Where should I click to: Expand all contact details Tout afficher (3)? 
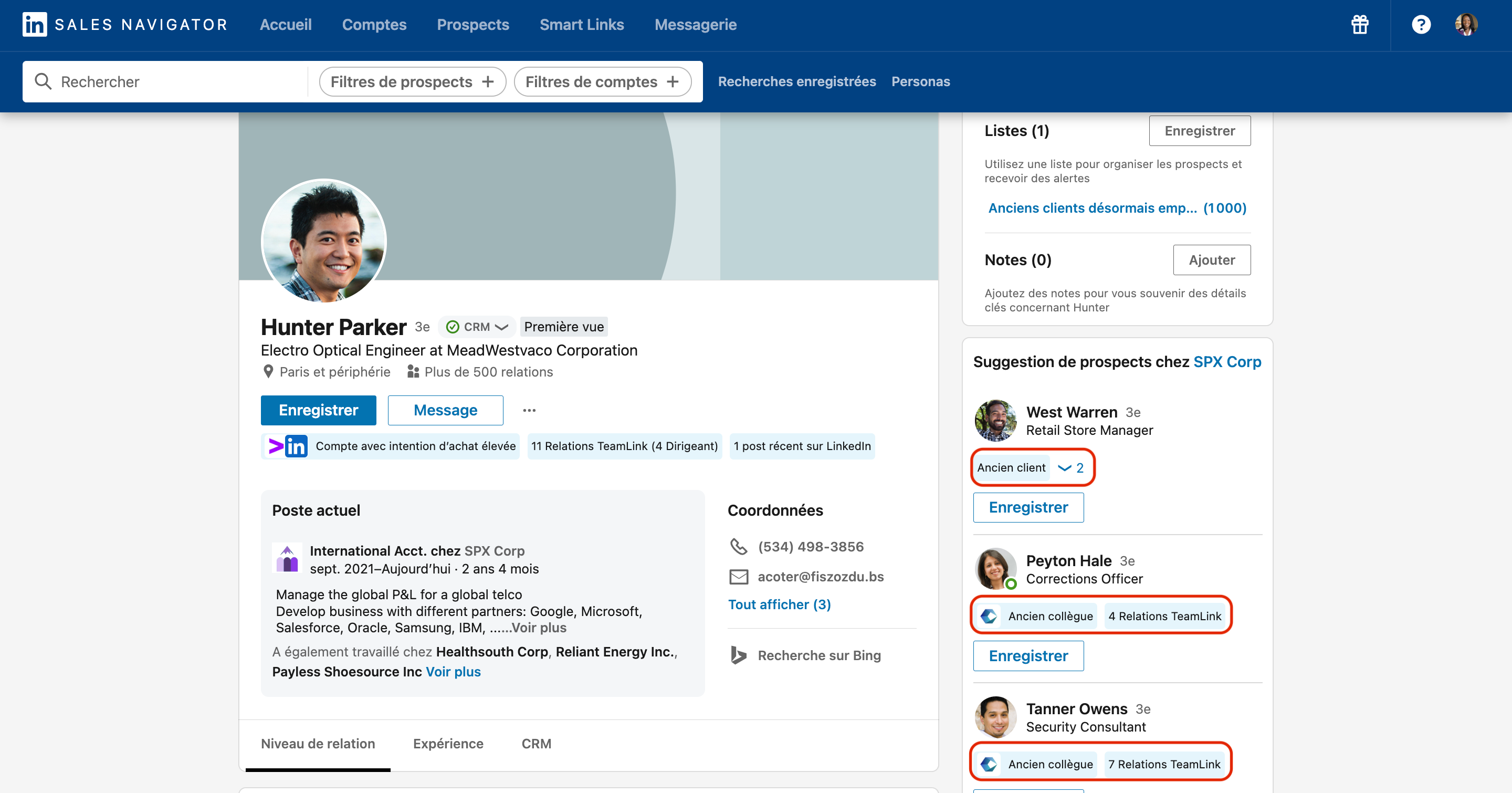(779, 604)
